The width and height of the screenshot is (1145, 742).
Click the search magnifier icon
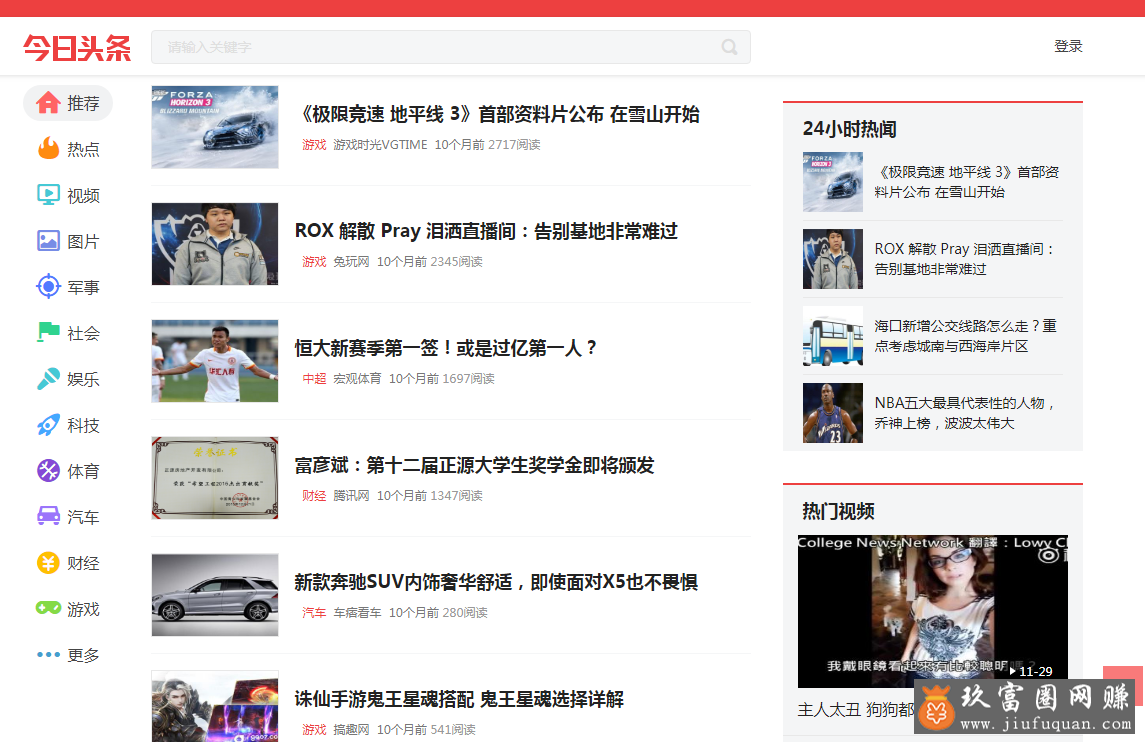click(x=729, y=47)
